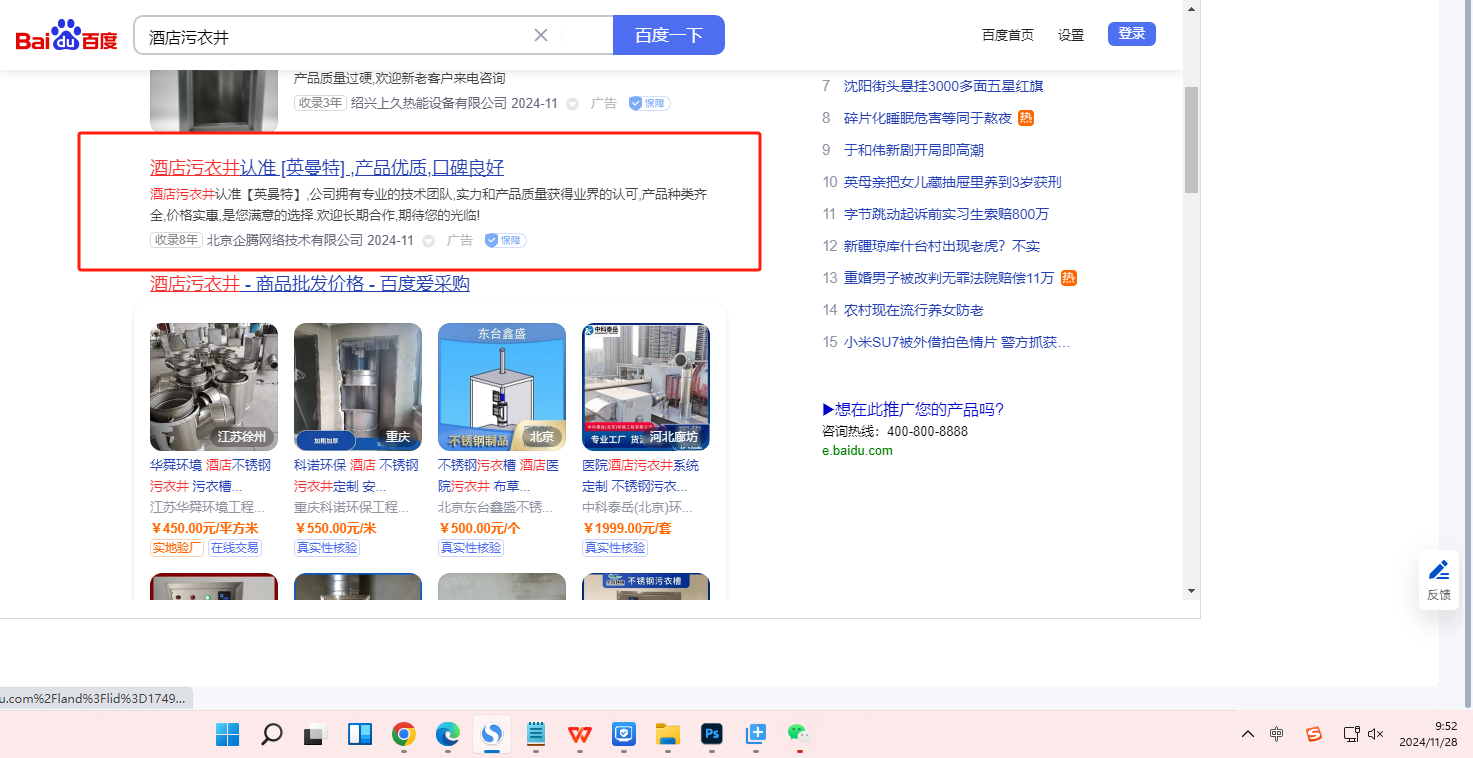Open 设置 in top navigation
The height and width of the screenshot is (758, 1473).
pos(1071,35)
